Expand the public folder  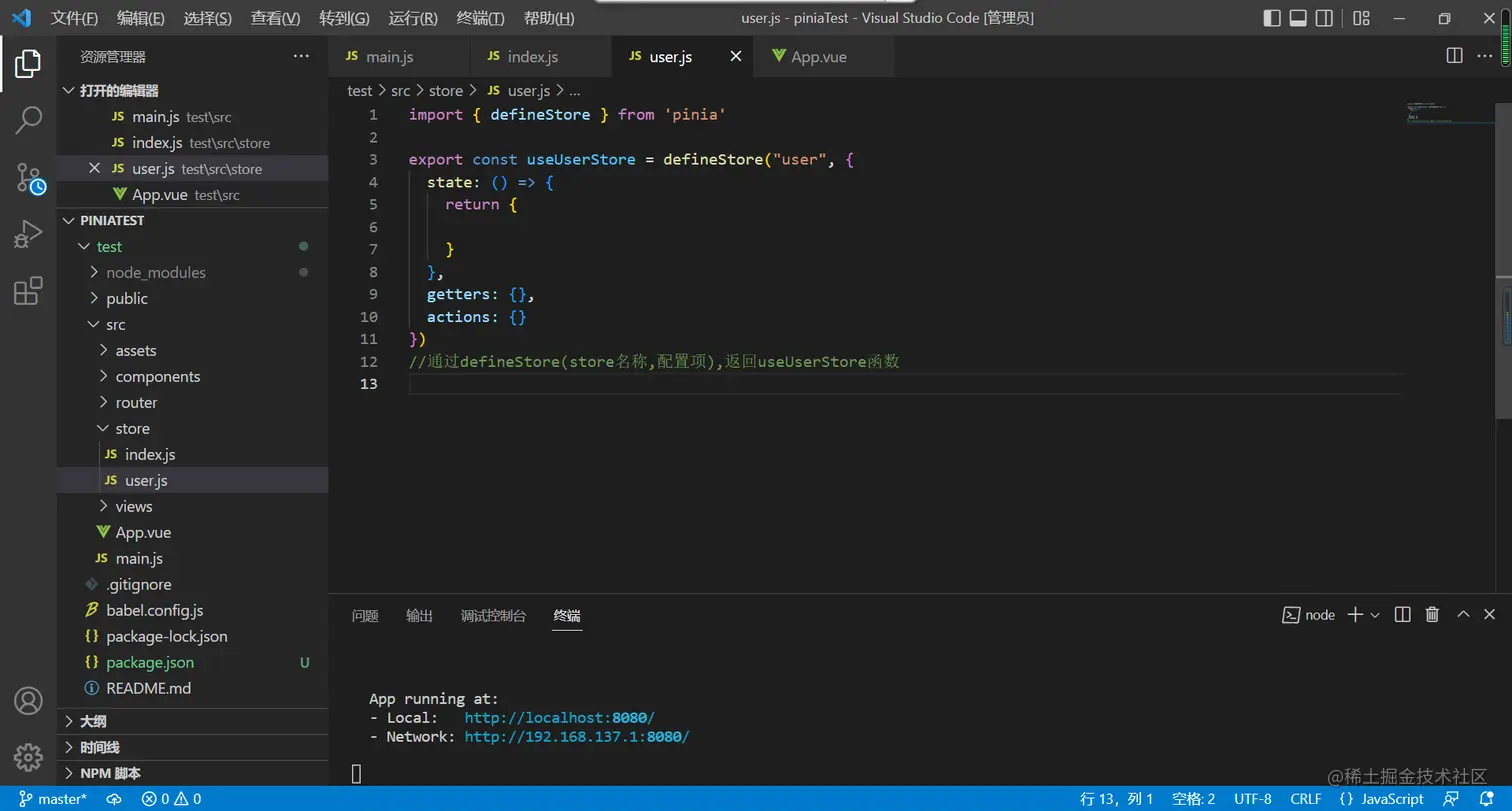(x=192, y=298)
